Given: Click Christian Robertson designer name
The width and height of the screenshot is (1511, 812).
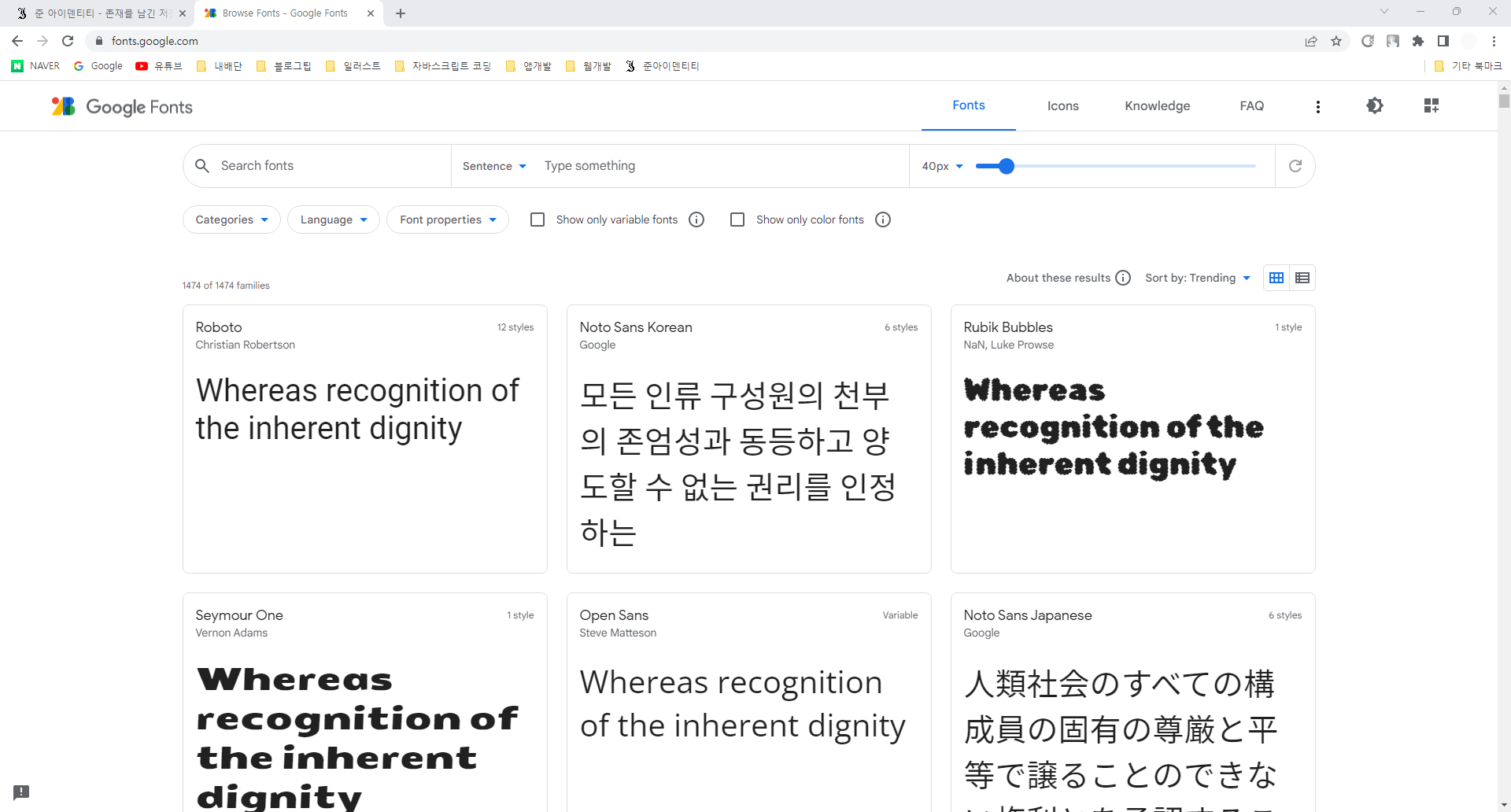Looking at the screenshot, I should (246, 345).
